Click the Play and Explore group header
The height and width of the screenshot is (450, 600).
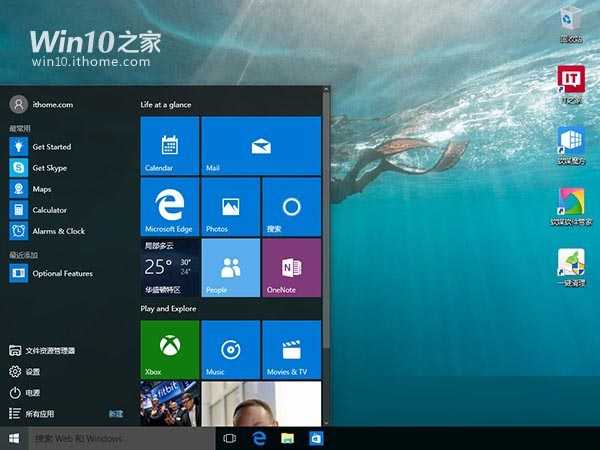click(x=168, y=308)
